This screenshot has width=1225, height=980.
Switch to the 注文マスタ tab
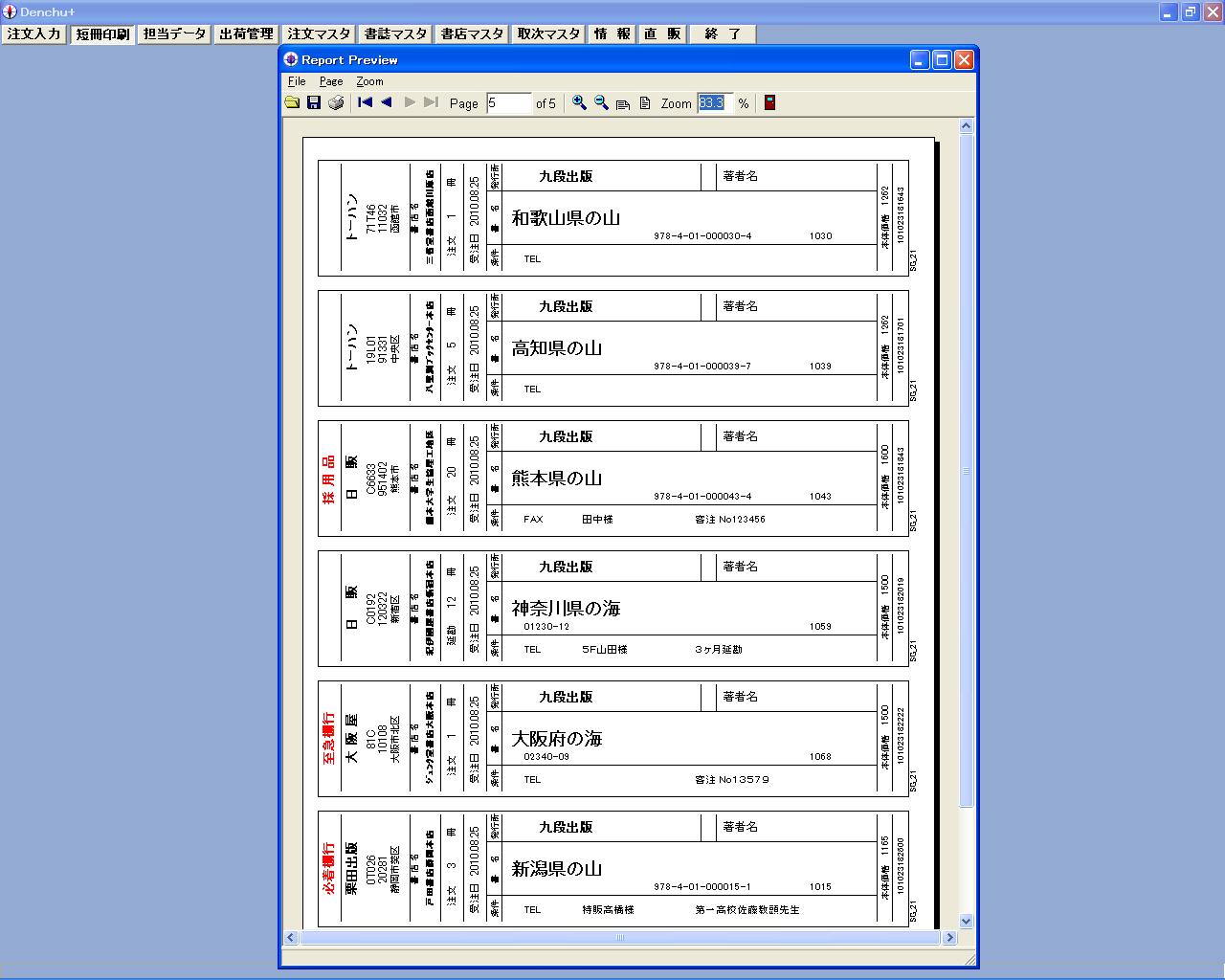[319, 33]
